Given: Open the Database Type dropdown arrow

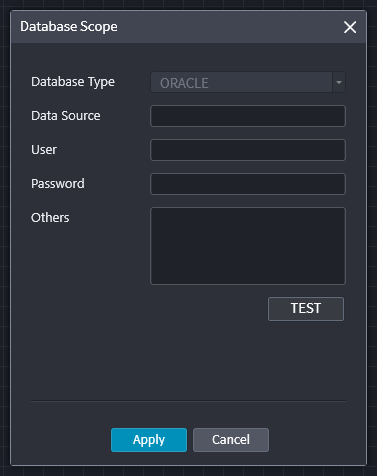Looking at the screenshot, I should [x=339, y=82].
